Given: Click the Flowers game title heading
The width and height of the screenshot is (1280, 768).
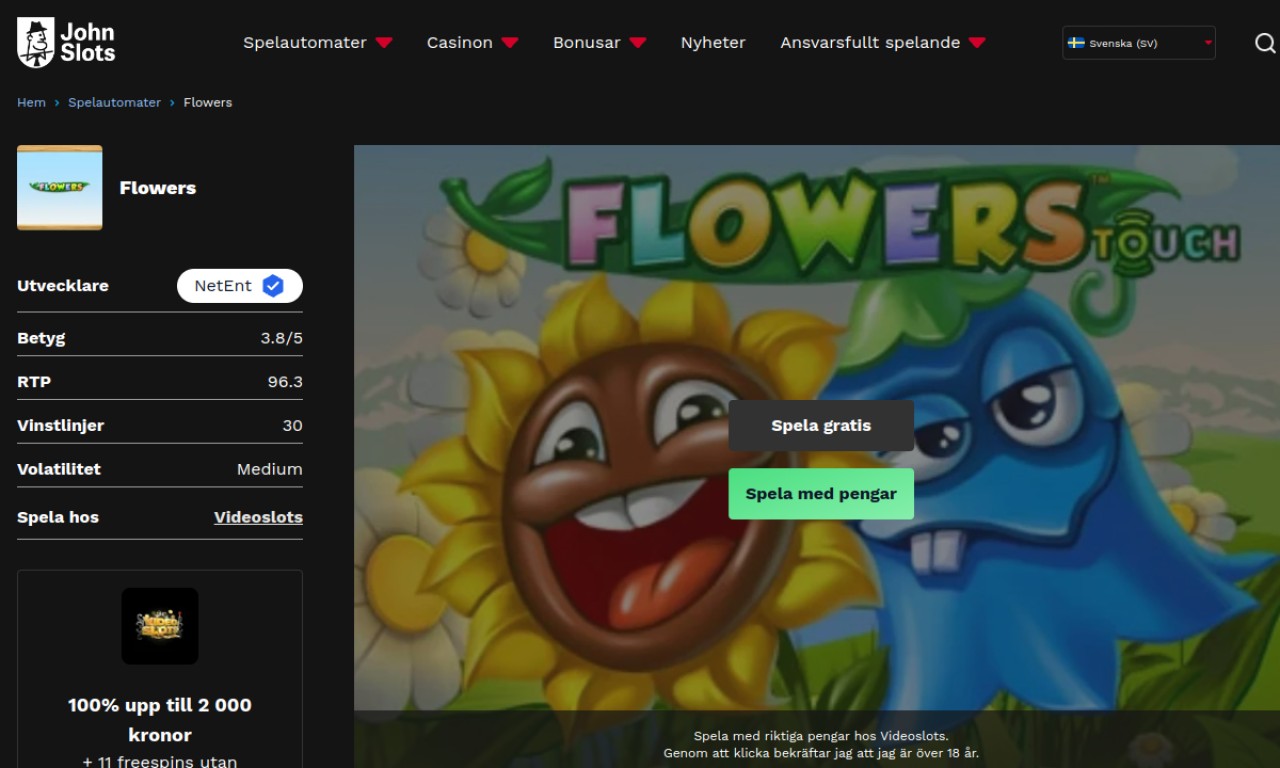Looking at the screenshot, I should click(x=158, y=188).
